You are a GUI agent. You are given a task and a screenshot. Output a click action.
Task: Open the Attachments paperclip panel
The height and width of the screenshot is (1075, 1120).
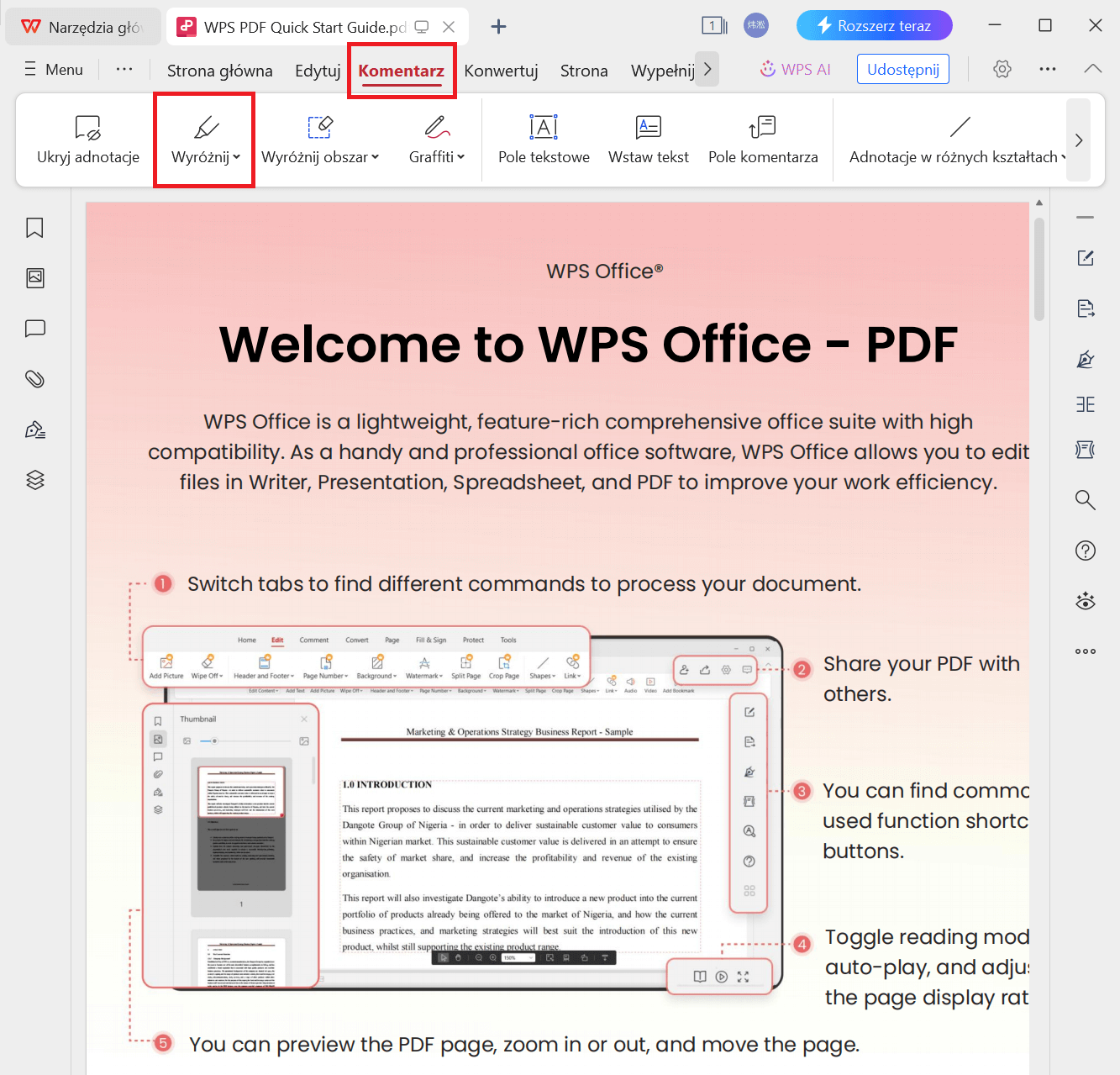coord(34,379)
